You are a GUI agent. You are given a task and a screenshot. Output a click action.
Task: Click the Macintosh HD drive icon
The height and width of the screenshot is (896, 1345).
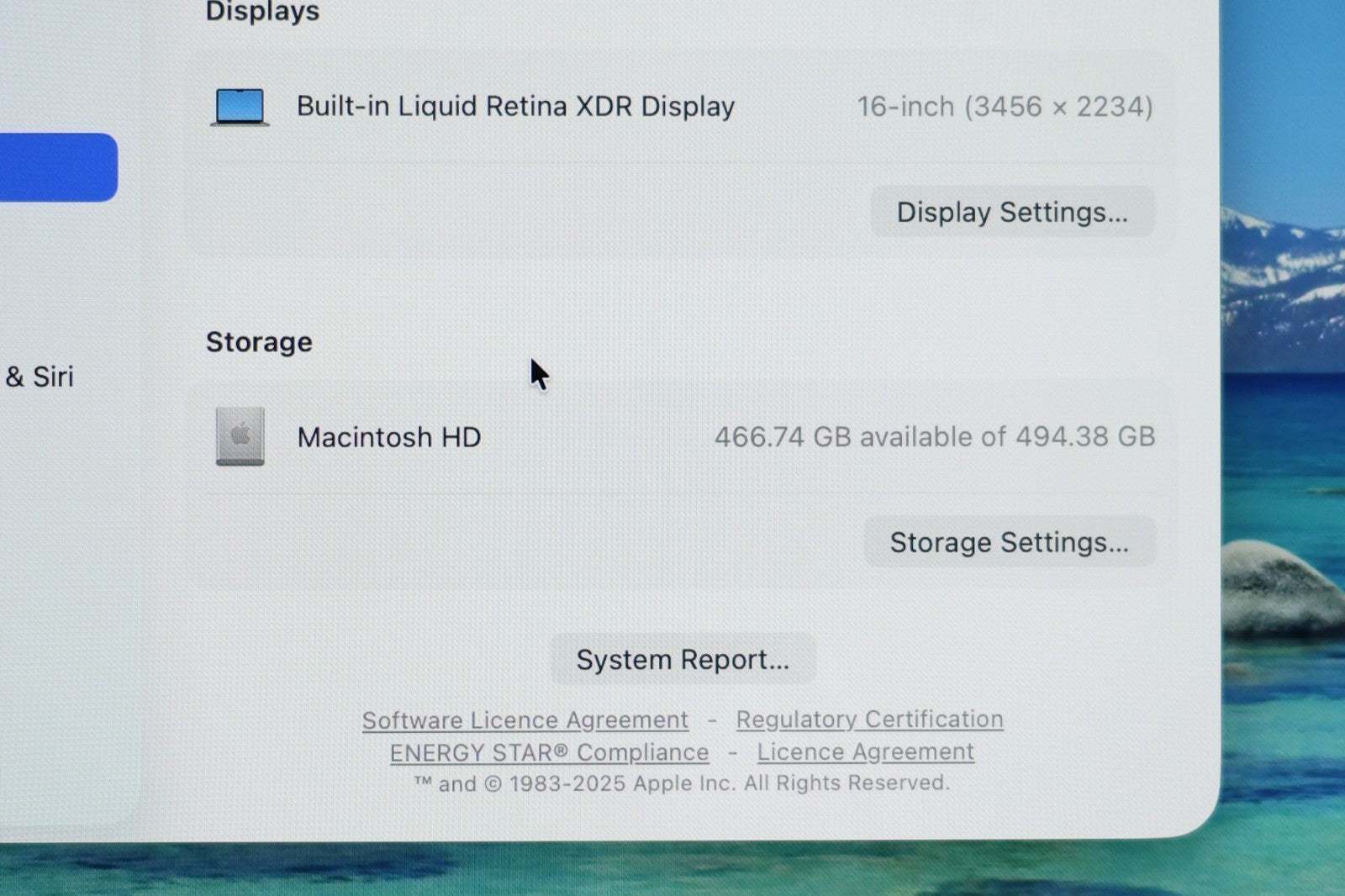click(x=240, y=436)
